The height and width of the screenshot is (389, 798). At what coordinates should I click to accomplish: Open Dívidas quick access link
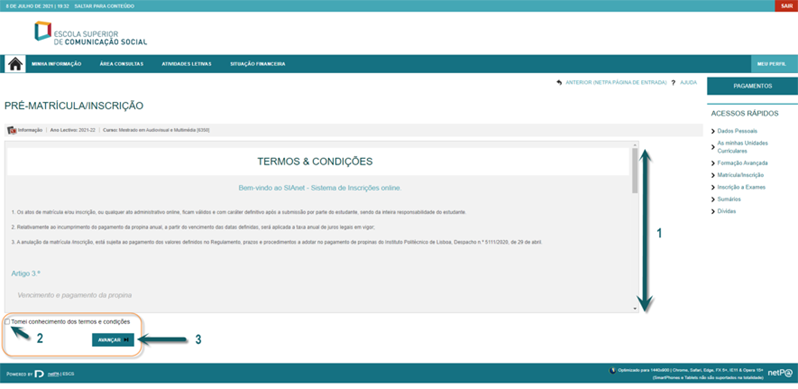pos(727,211)
